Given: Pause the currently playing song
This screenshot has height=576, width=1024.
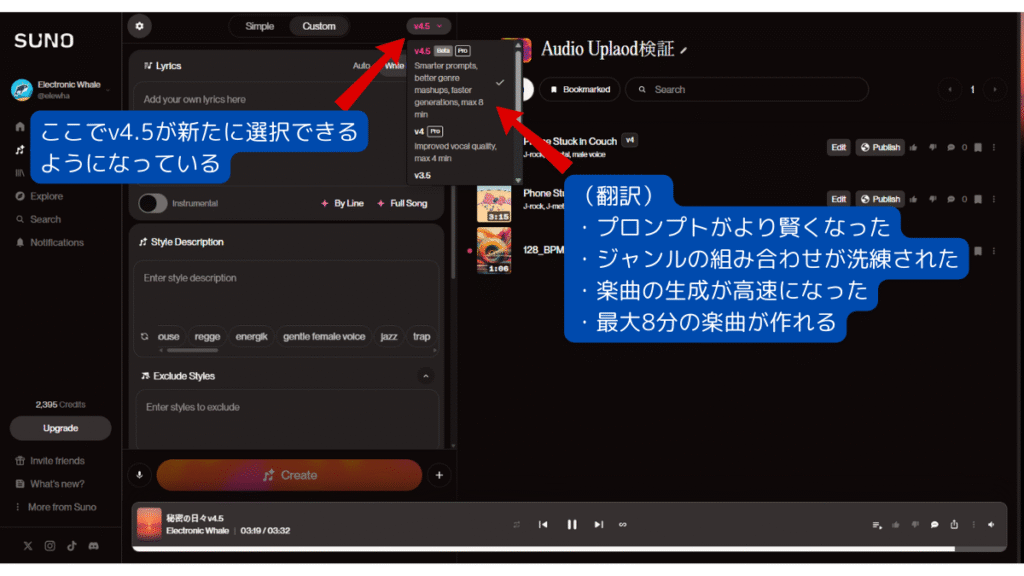Looking at the screenshot, I should [x=571, y=524].
